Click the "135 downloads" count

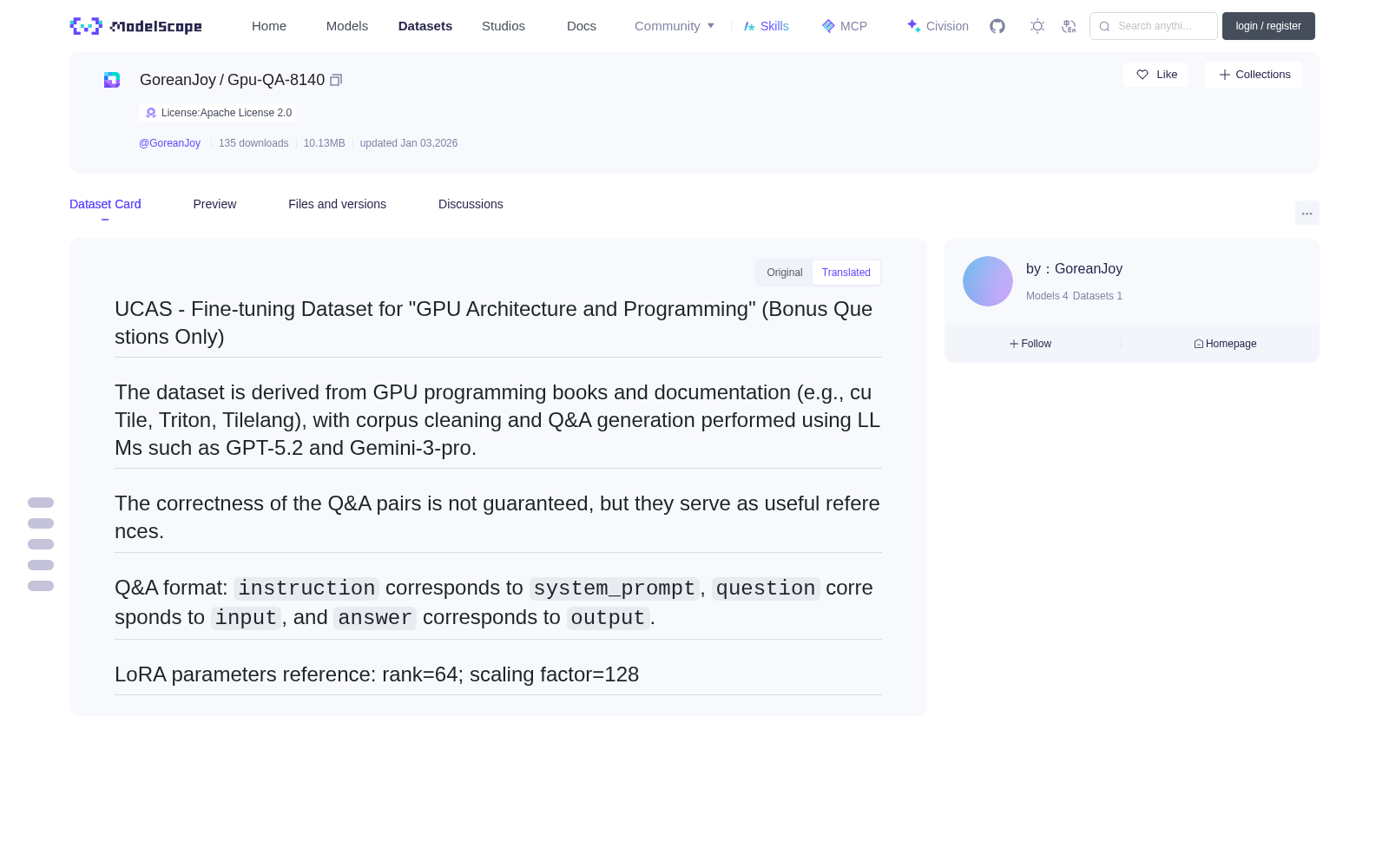253,143
